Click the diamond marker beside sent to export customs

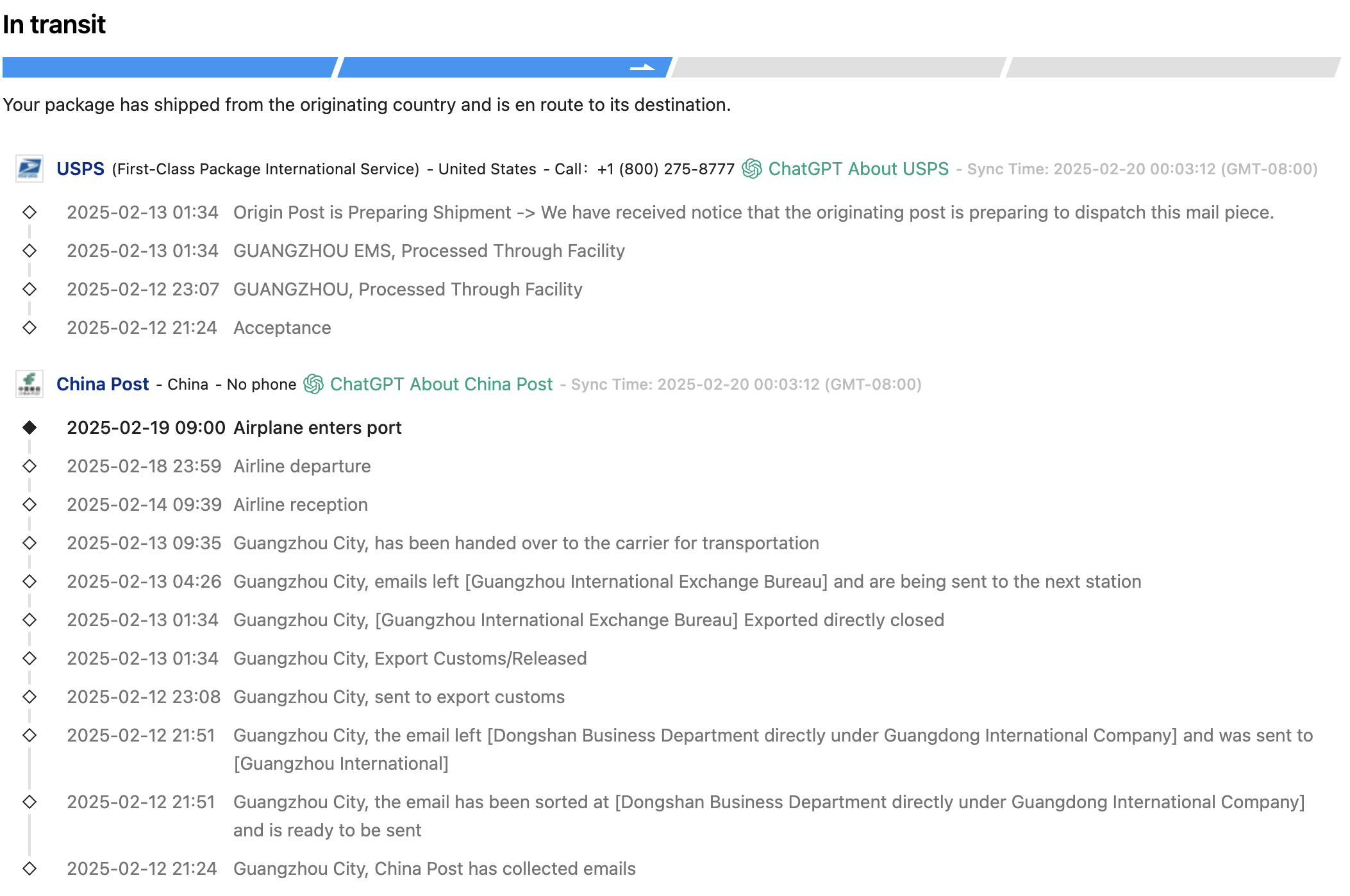point(29,697)
